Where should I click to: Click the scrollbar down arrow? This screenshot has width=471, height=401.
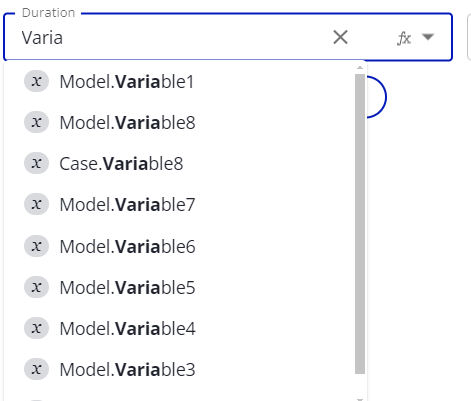(x=360, y=399)
